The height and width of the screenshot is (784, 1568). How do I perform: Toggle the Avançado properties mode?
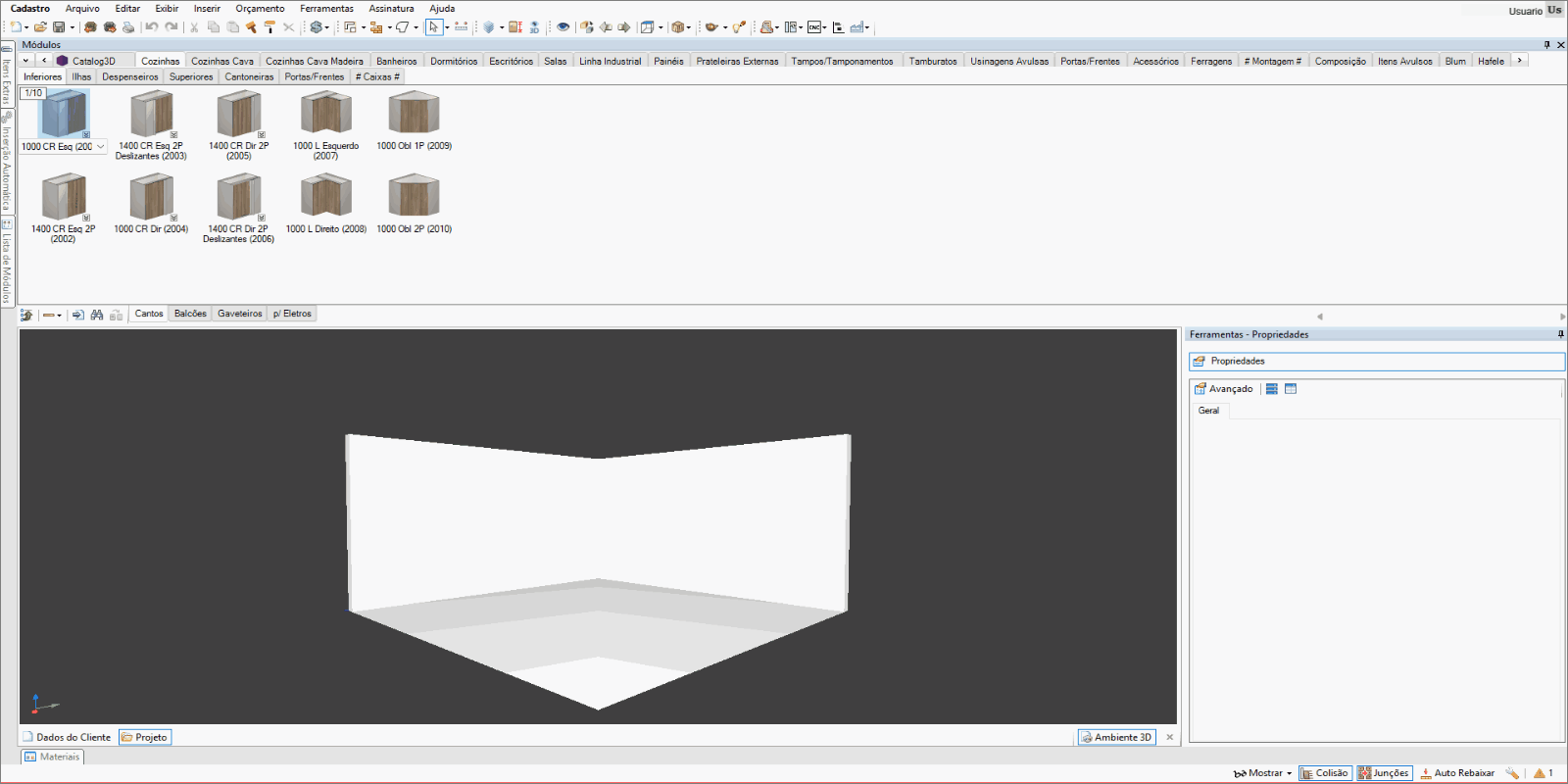[x=1223, y=389]
